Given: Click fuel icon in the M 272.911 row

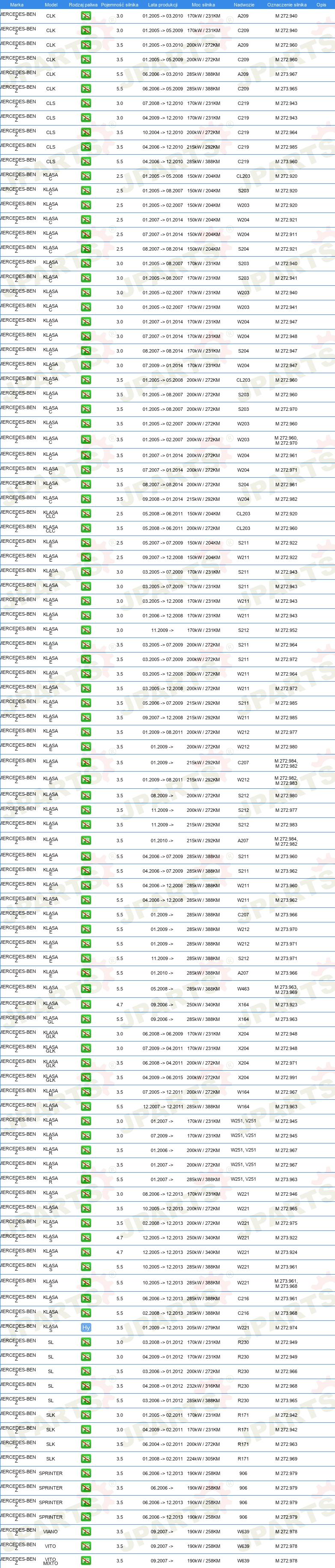Looking at the screenshot, I should tap(86, 234).
